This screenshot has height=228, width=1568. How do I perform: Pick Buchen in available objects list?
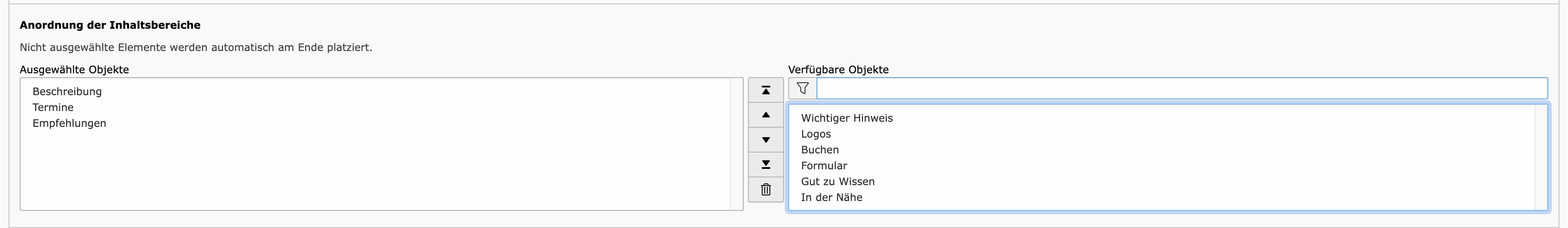[x=820, y=150]
